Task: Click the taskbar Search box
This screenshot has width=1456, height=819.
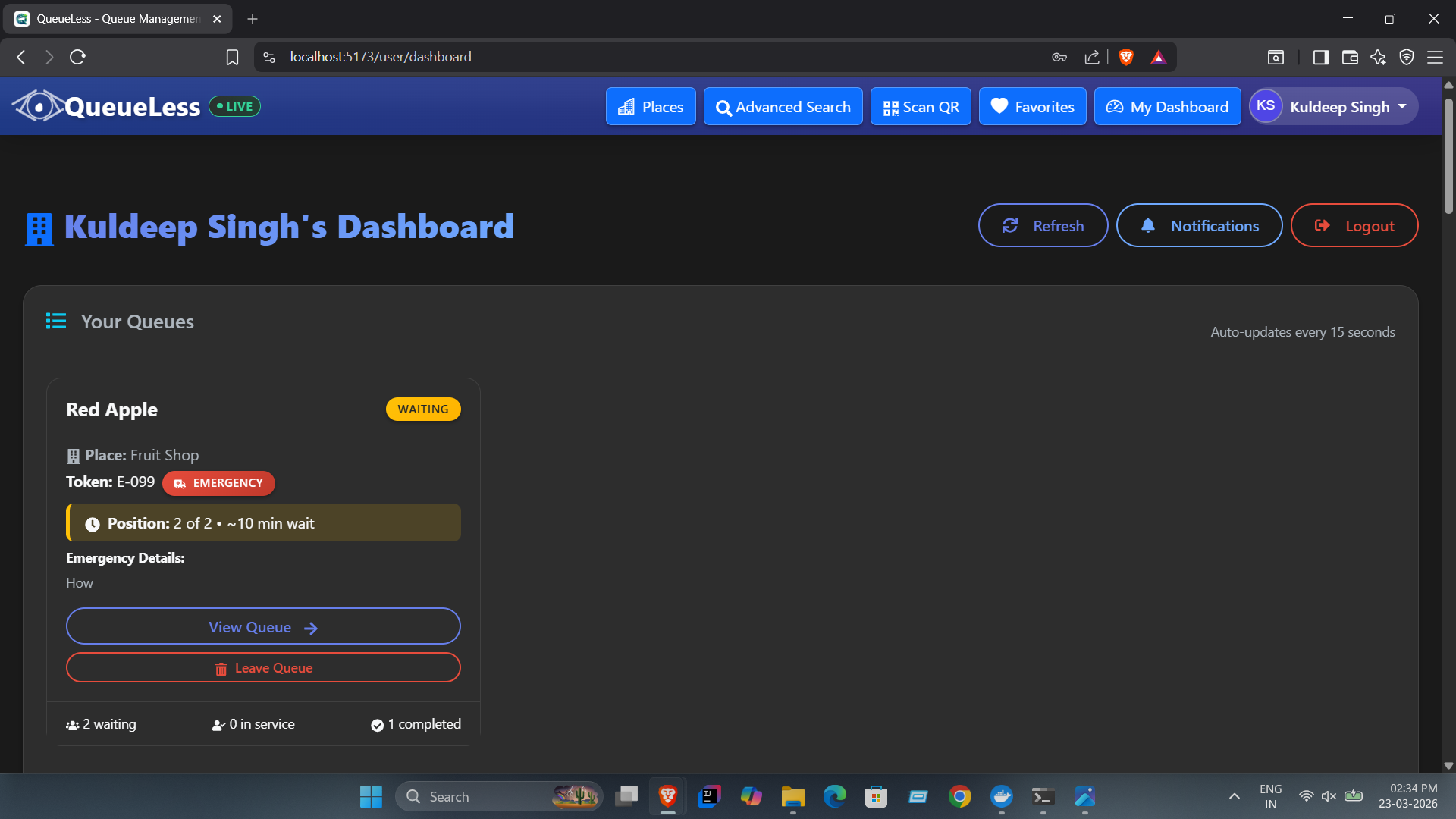Action: pyautogui.click(x=499, y=796)
